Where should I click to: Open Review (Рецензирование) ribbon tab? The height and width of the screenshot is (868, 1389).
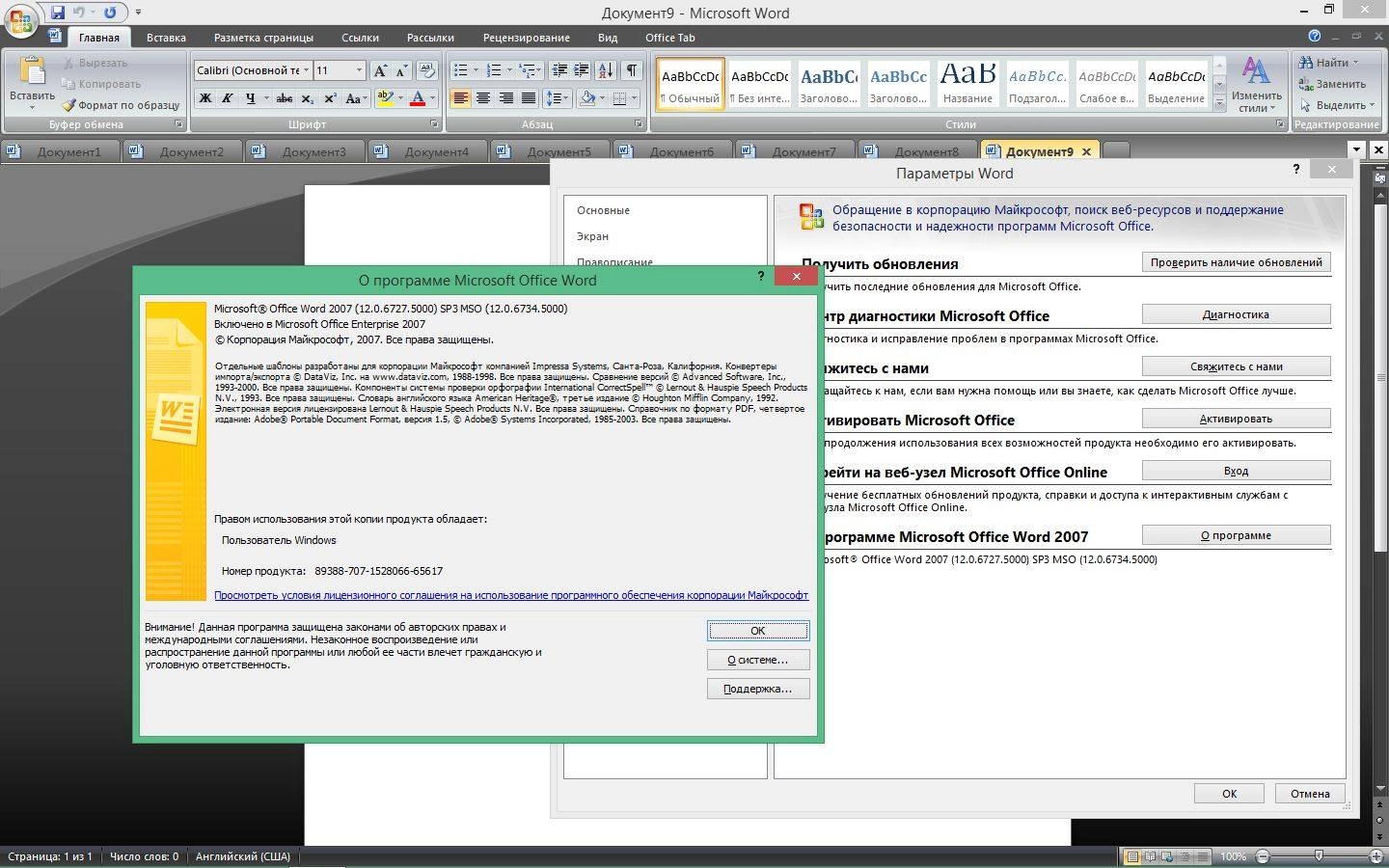click(526, 38)
